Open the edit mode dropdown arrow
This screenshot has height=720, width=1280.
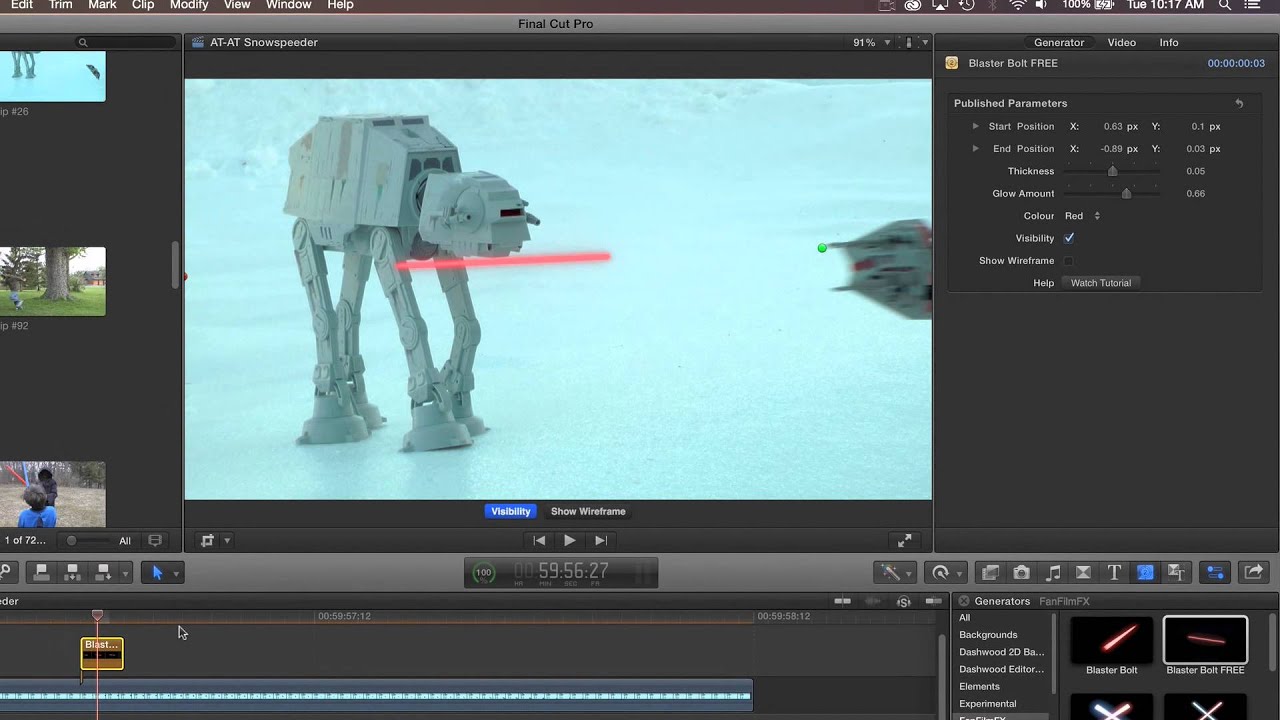point(125,573)
